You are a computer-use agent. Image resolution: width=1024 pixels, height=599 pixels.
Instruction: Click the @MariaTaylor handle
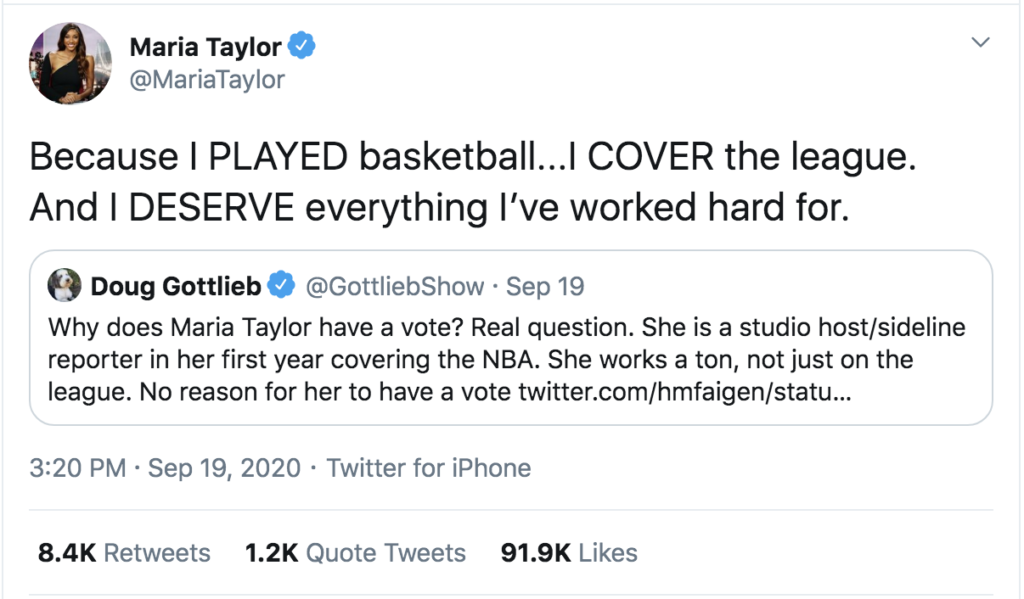coord(207,80)
